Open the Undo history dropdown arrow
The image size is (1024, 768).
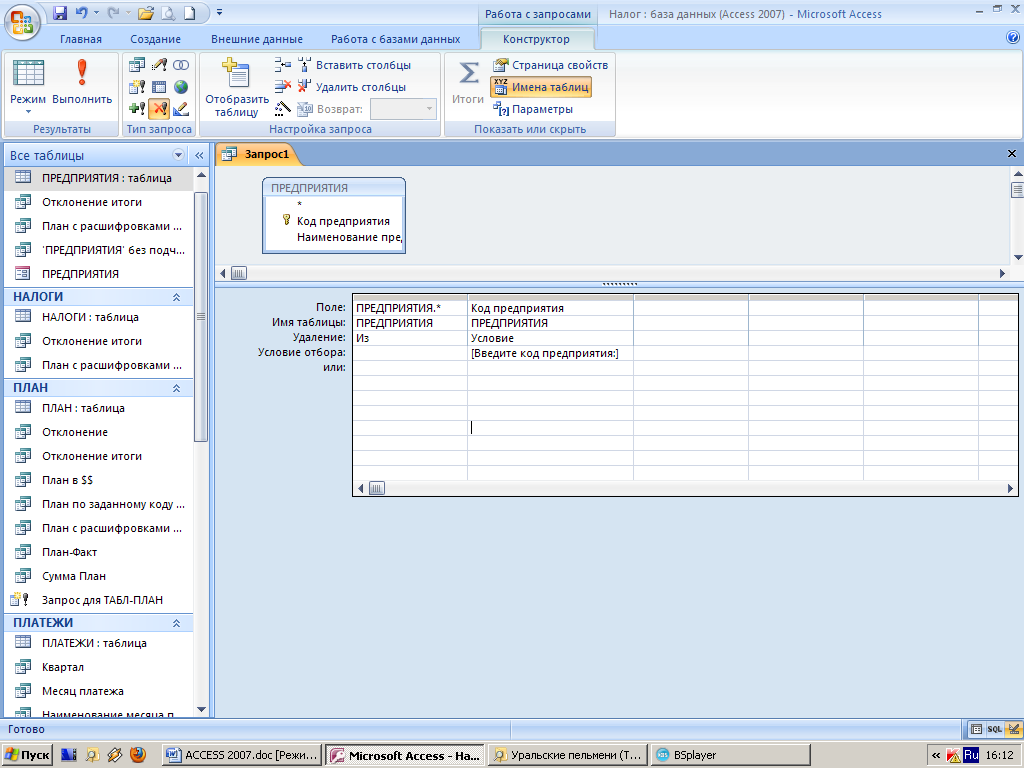coord(97,13)
